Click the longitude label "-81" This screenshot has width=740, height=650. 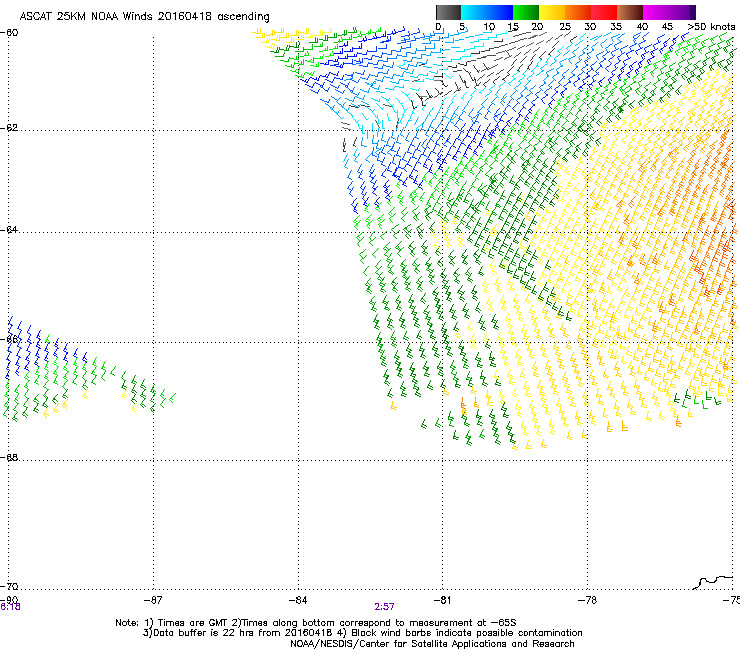click(x=442, y=600)
